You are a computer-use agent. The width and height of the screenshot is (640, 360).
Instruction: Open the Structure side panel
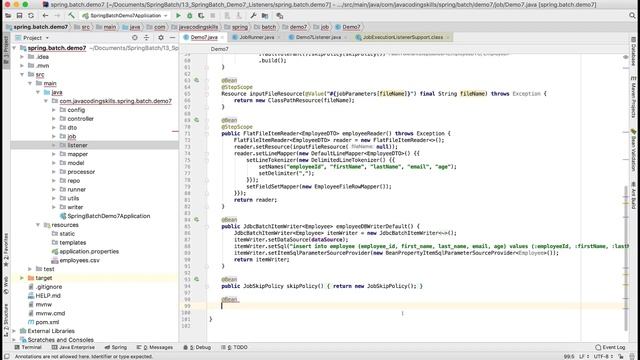pos(6,320)
